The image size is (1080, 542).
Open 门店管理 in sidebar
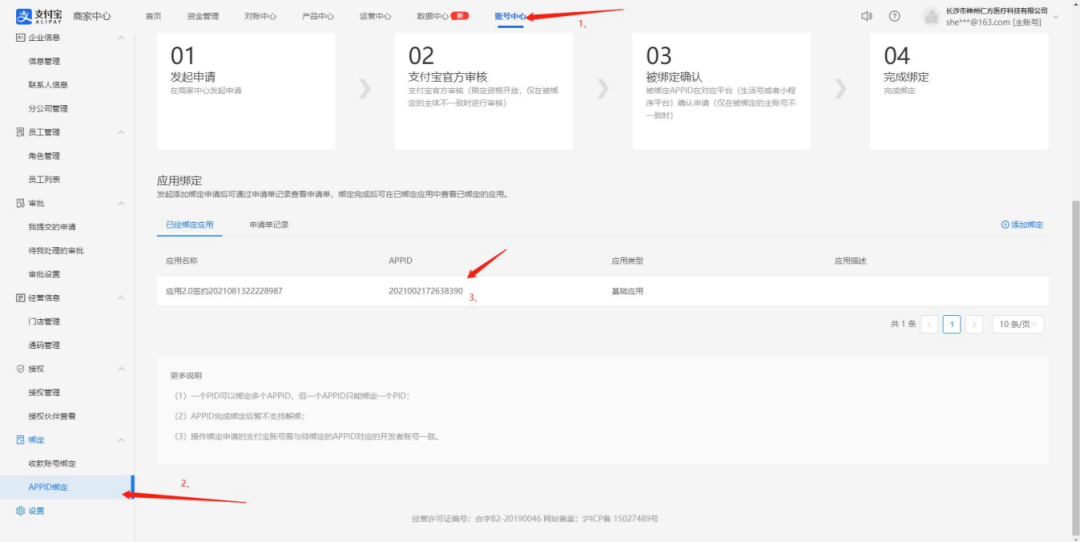[44, 321]
